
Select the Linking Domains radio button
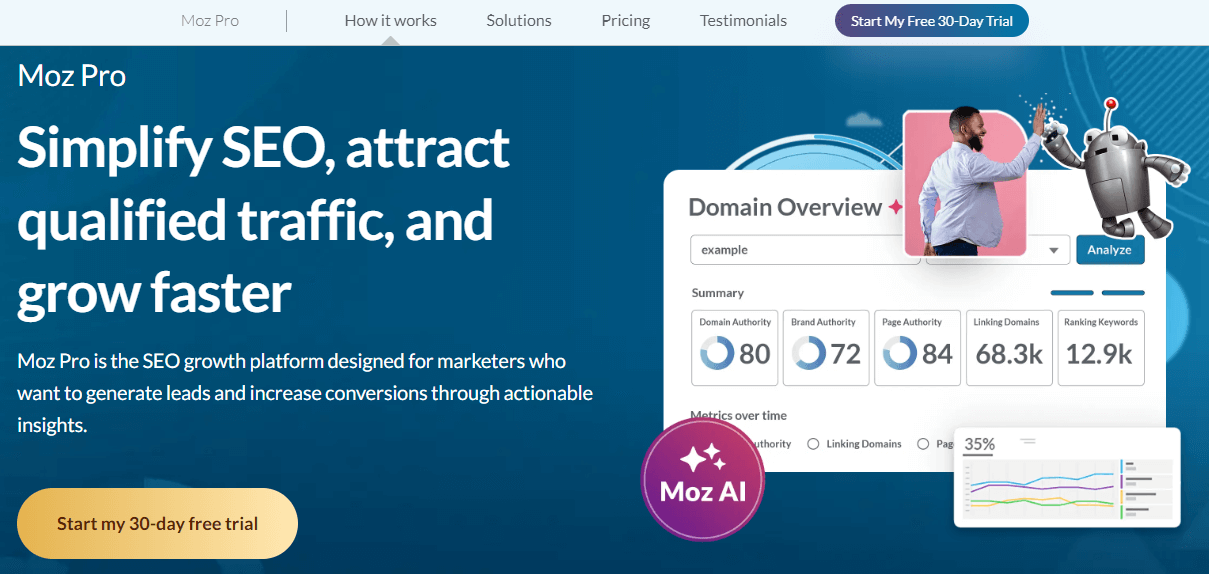pyautogui.click(x=814, y=444)
